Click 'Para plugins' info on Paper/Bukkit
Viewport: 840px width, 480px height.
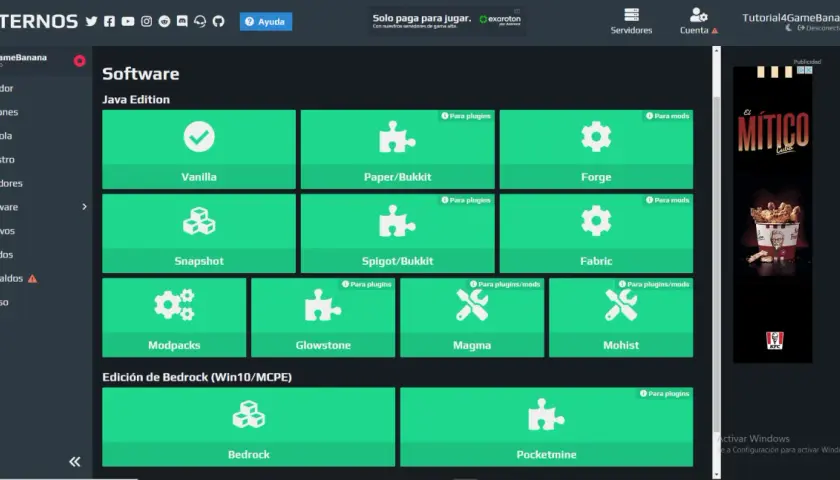click(466, 116)
